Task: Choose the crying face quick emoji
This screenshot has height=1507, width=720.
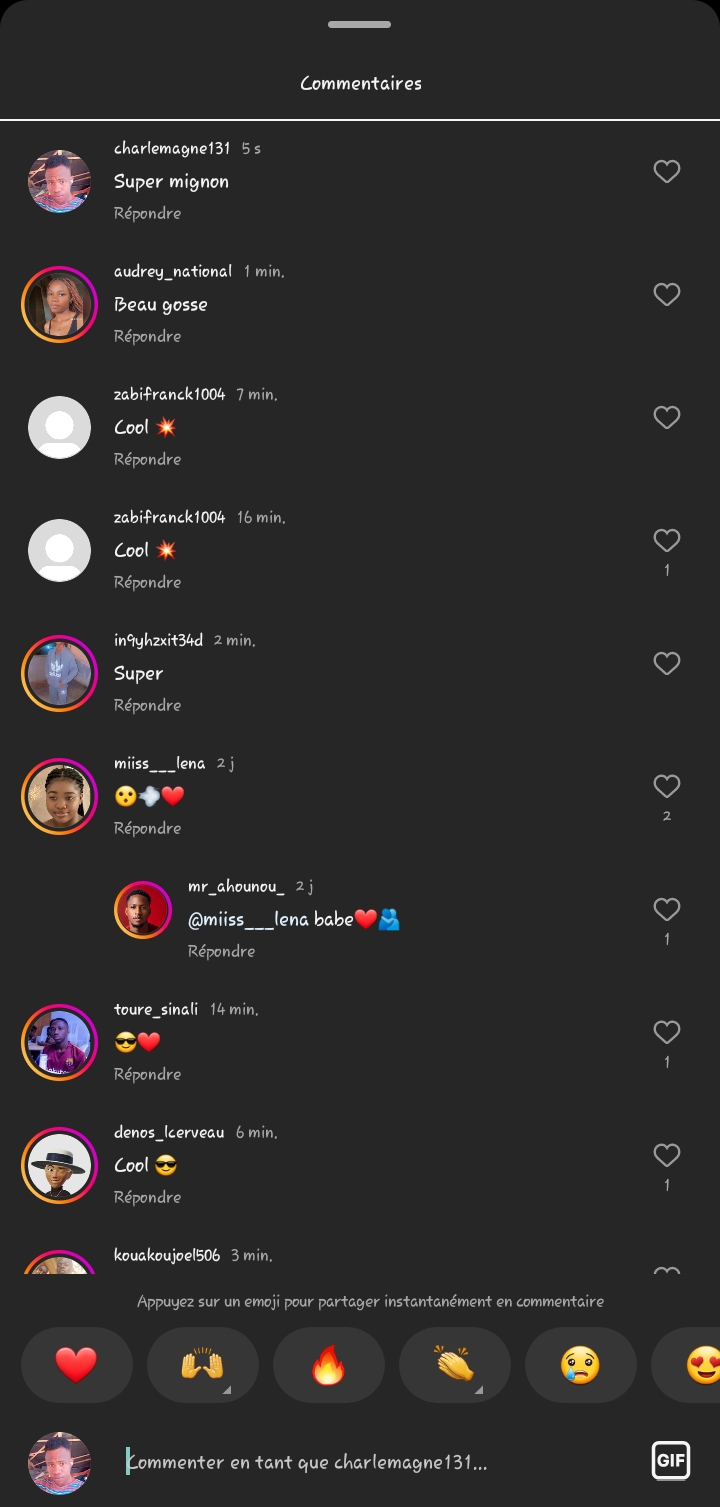Action: point(580,1365)
